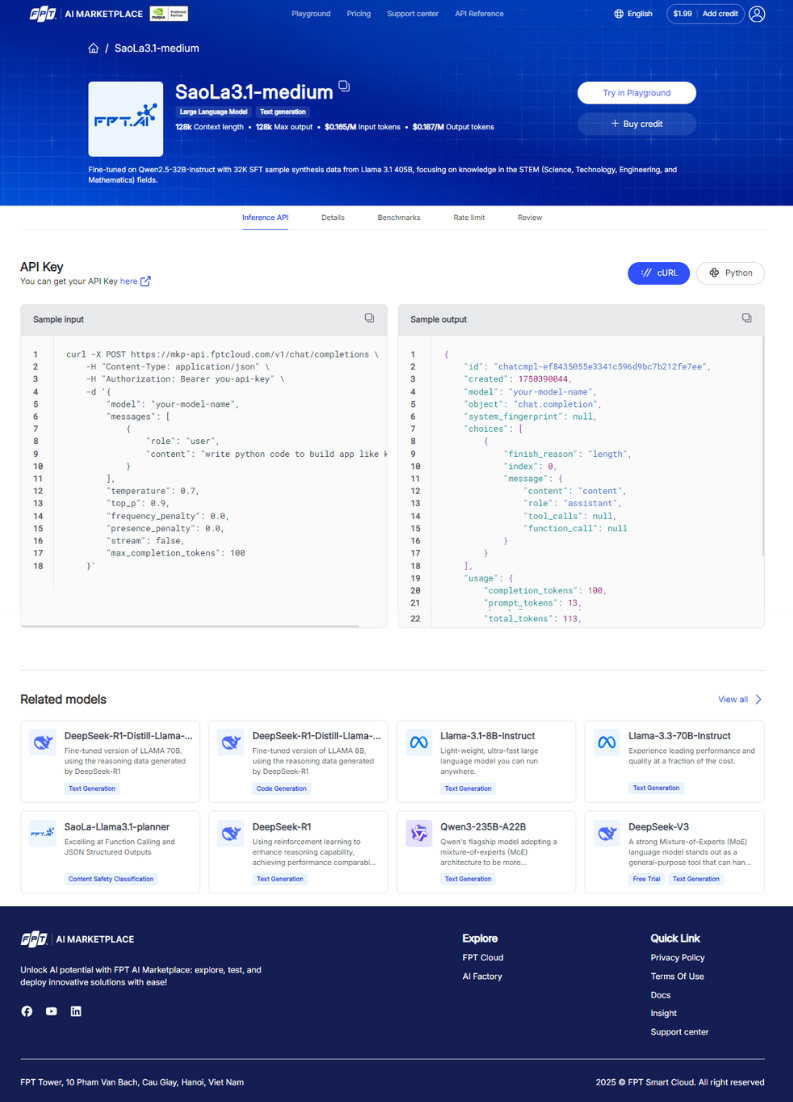Viewport: 793px width, 1102px height.
Task: Click the Sample output vertical scrollbar
Action: tap(762, 446)
